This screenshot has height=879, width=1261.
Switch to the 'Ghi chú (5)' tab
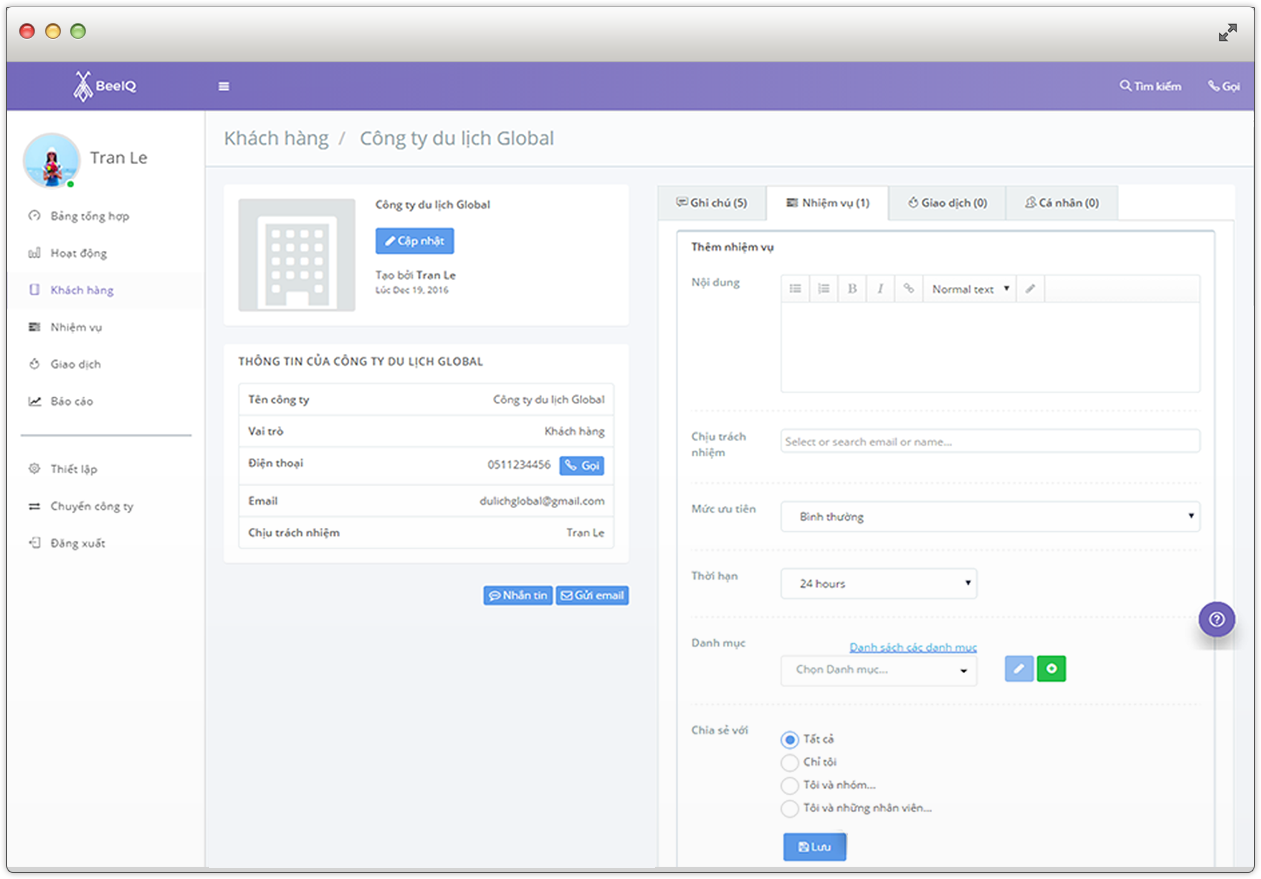(x=711, y=203)
